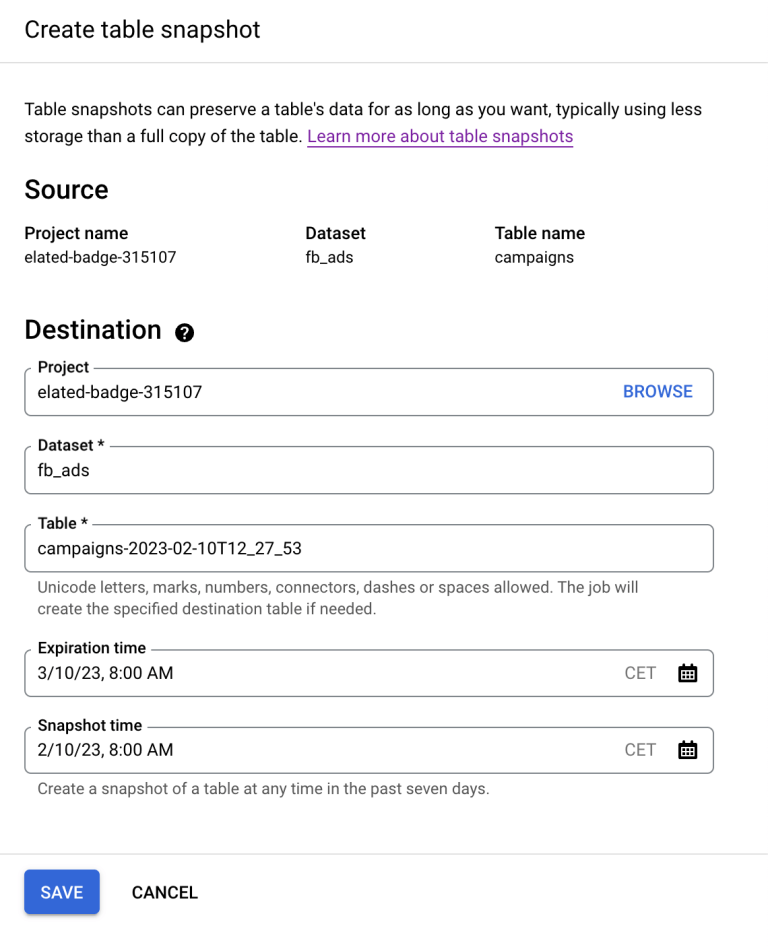The image size is (768, 947).
Task: Click the CET timezone label for Snapshot time
Action: (639, 749)
